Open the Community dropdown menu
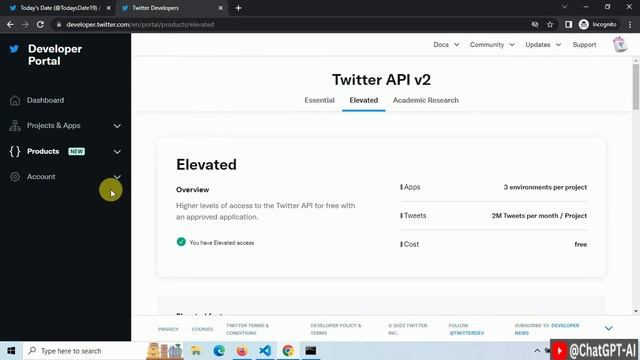Screen dimensions: 640x360 point(492,44)
